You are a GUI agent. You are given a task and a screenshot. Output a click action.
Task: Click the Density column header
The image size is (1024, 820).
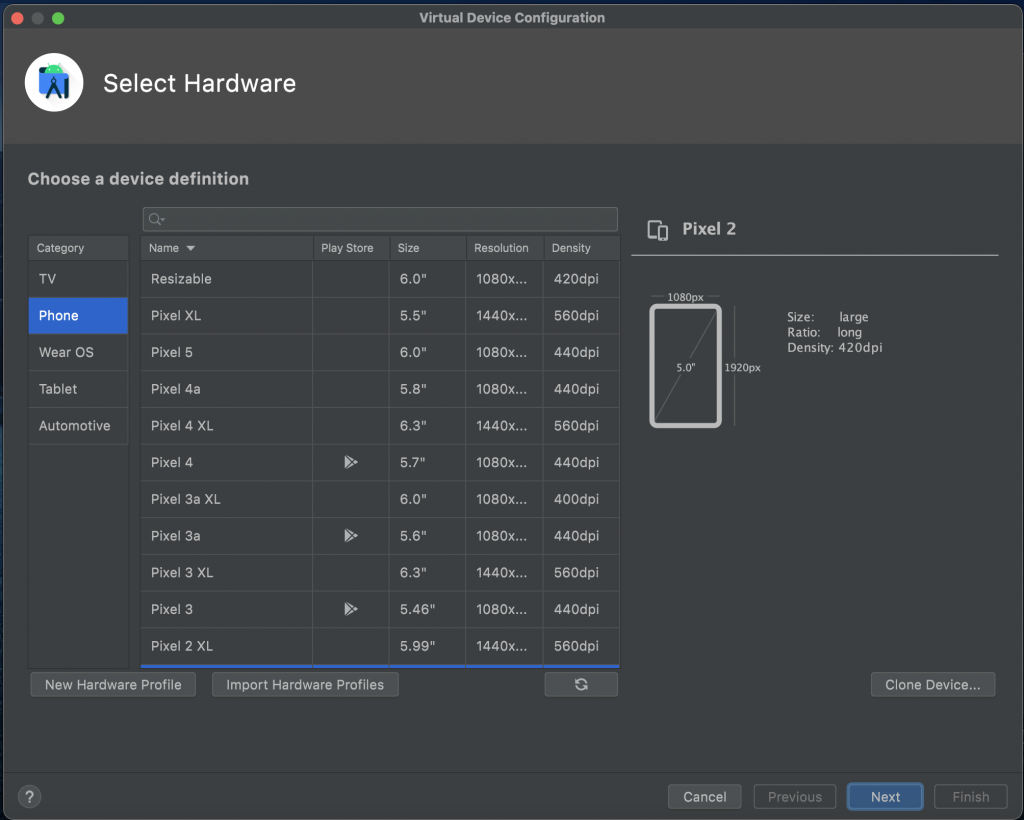tap(571, 248)
